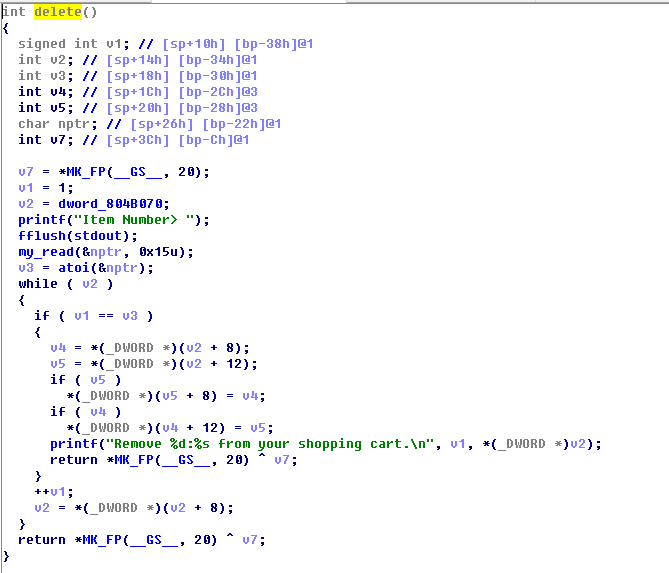Screen dimensions: 669x573
Task: Click the 'if ( v4 )' condition
Action: click(x=86, y=412)
